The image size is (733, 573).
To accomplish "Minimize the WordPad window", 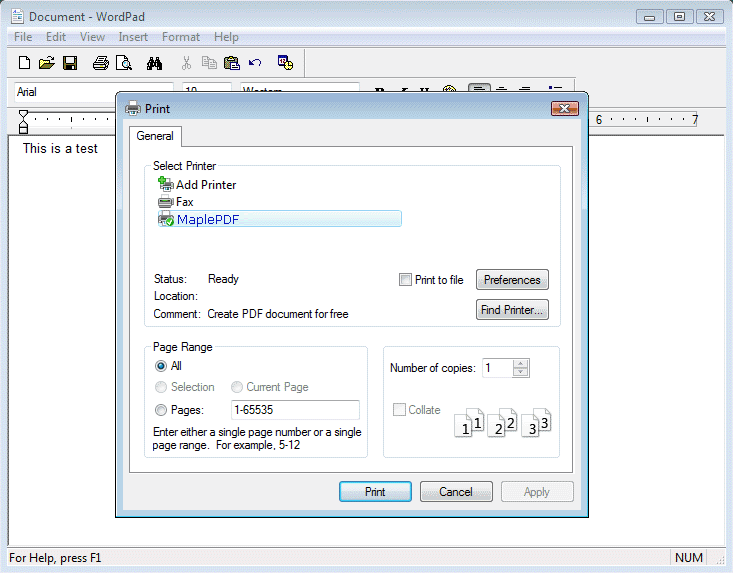I will pyautogui.click(x=649, y=17).
